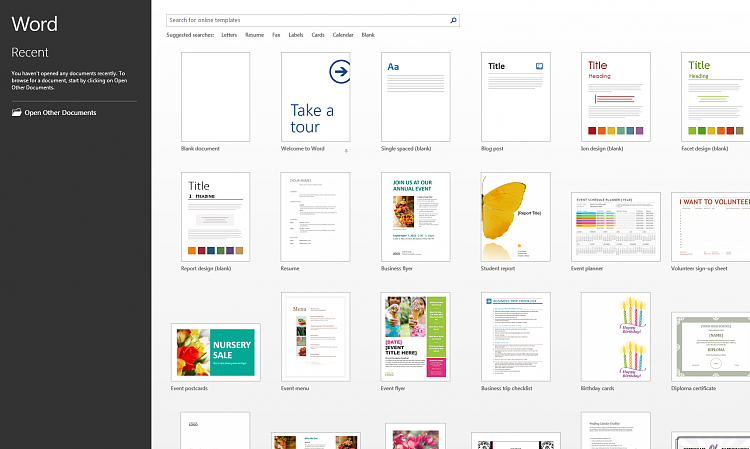Open the Birthday cards template
This screenshot has width=750, height=449.
click(616, 337)
